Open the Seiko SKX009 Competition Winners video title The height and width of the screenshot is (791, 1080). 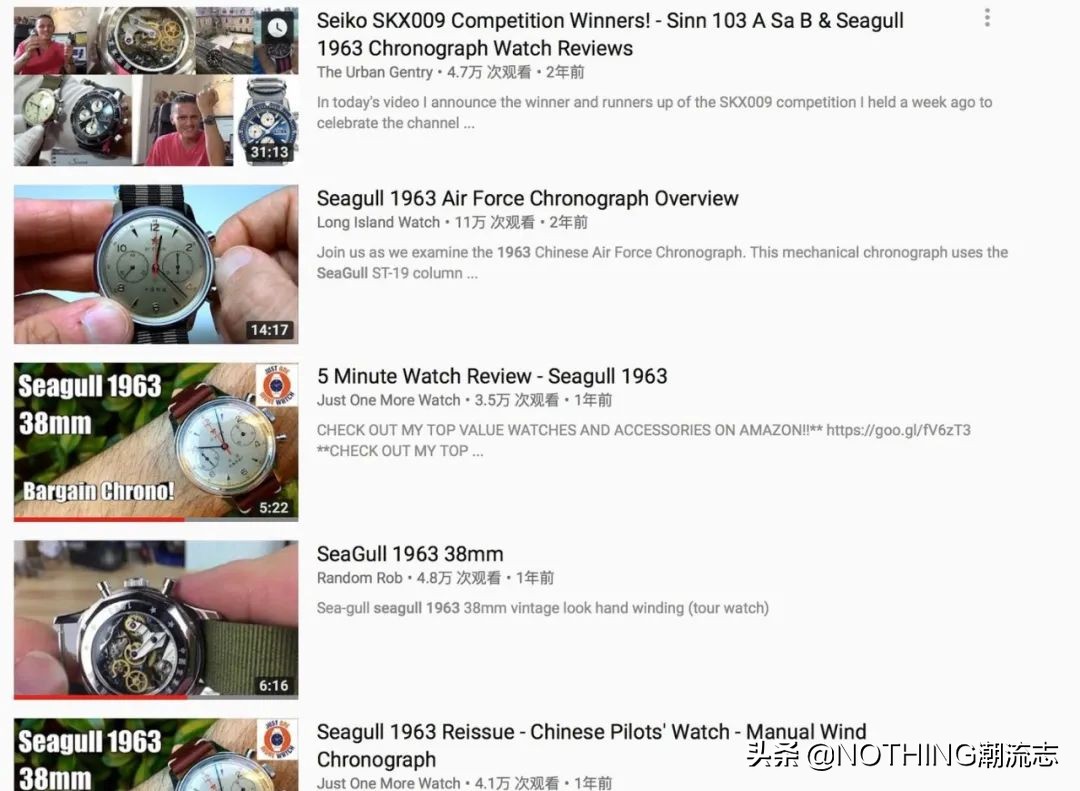pos(610,34)
